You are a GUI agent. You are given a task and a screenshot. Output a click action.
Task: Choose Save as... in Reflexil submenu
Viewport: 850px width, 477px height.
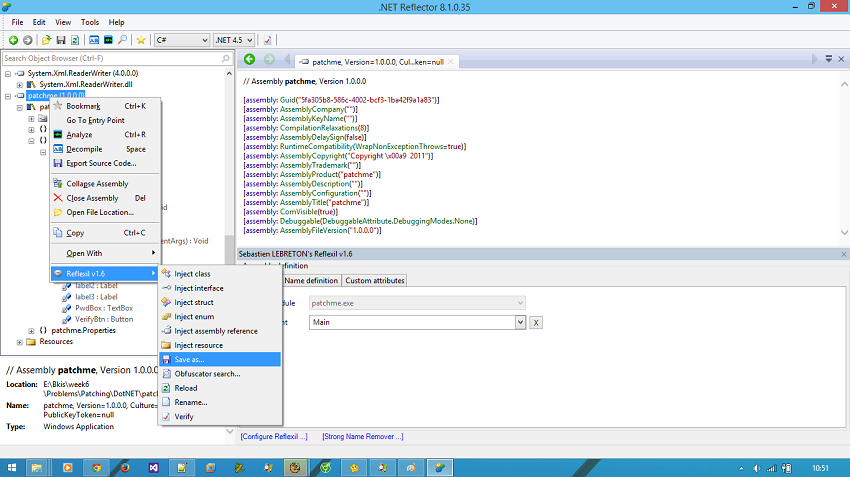click(x=220, y=359)
